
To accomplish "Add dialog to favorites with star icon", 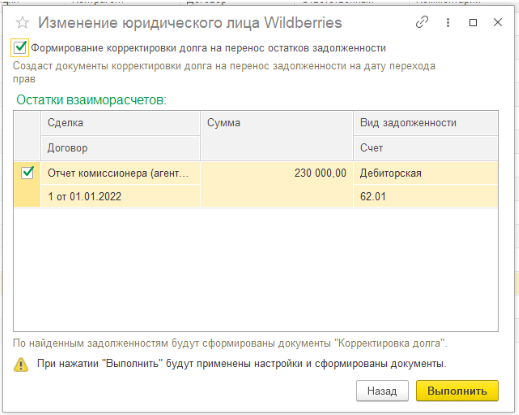I will (23, 23).
